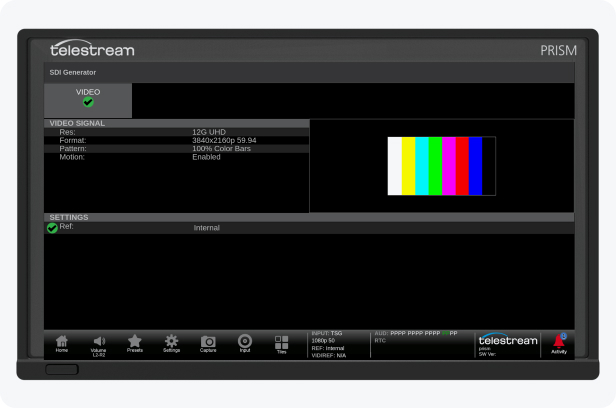Click the Telestream logo on the bezel

[92, 48]
